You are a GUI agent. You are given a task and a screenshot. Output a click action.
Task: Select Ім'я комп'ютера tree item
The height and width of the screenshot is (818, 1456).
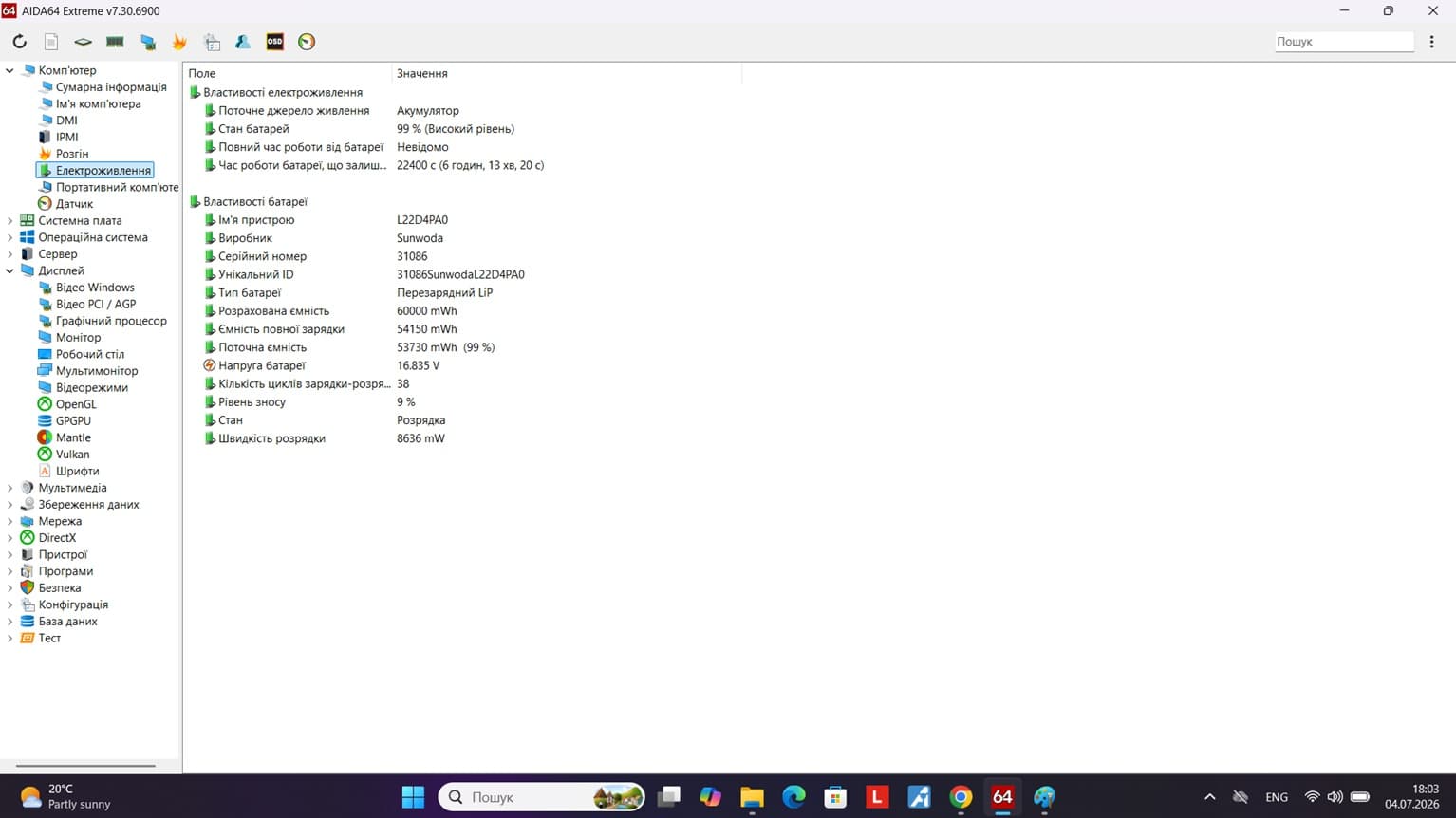tap(98, 103)
